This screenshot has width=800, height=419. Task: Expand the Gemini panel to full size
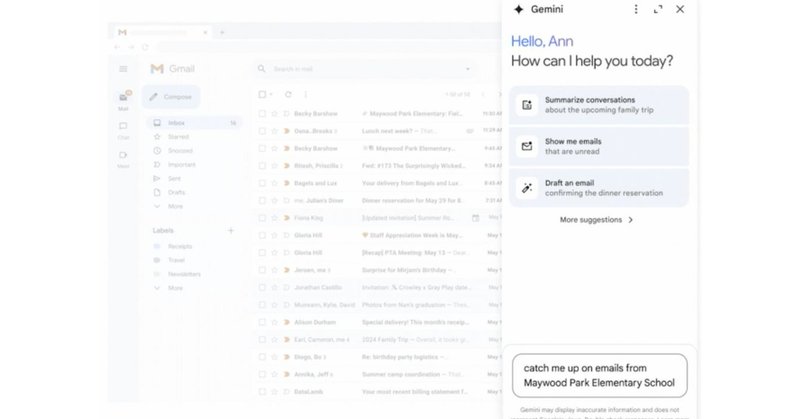(658, 9)
